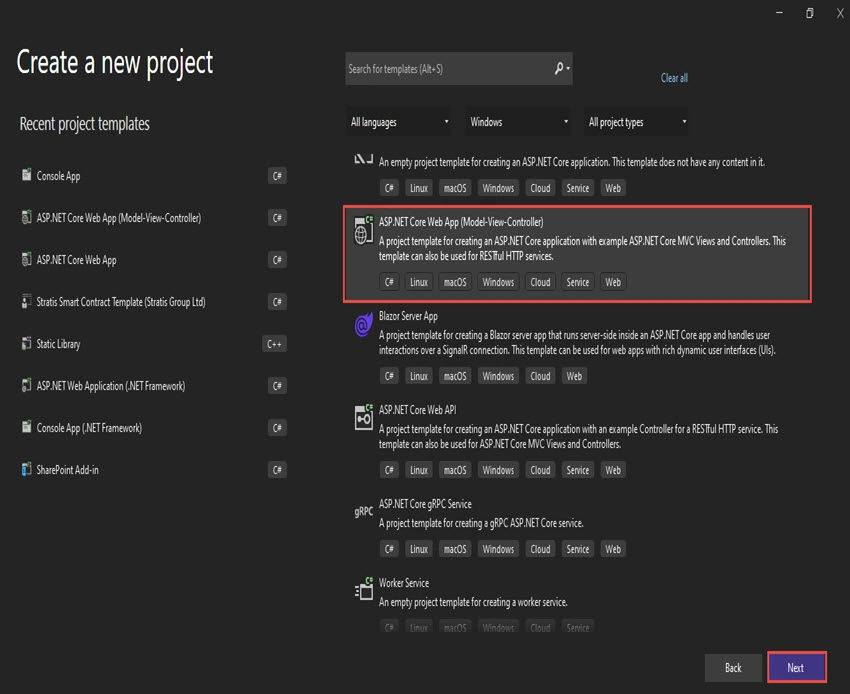Minimize the Create a new project window
The width and height of the screenshot is (850, 694).
(779, 13)
